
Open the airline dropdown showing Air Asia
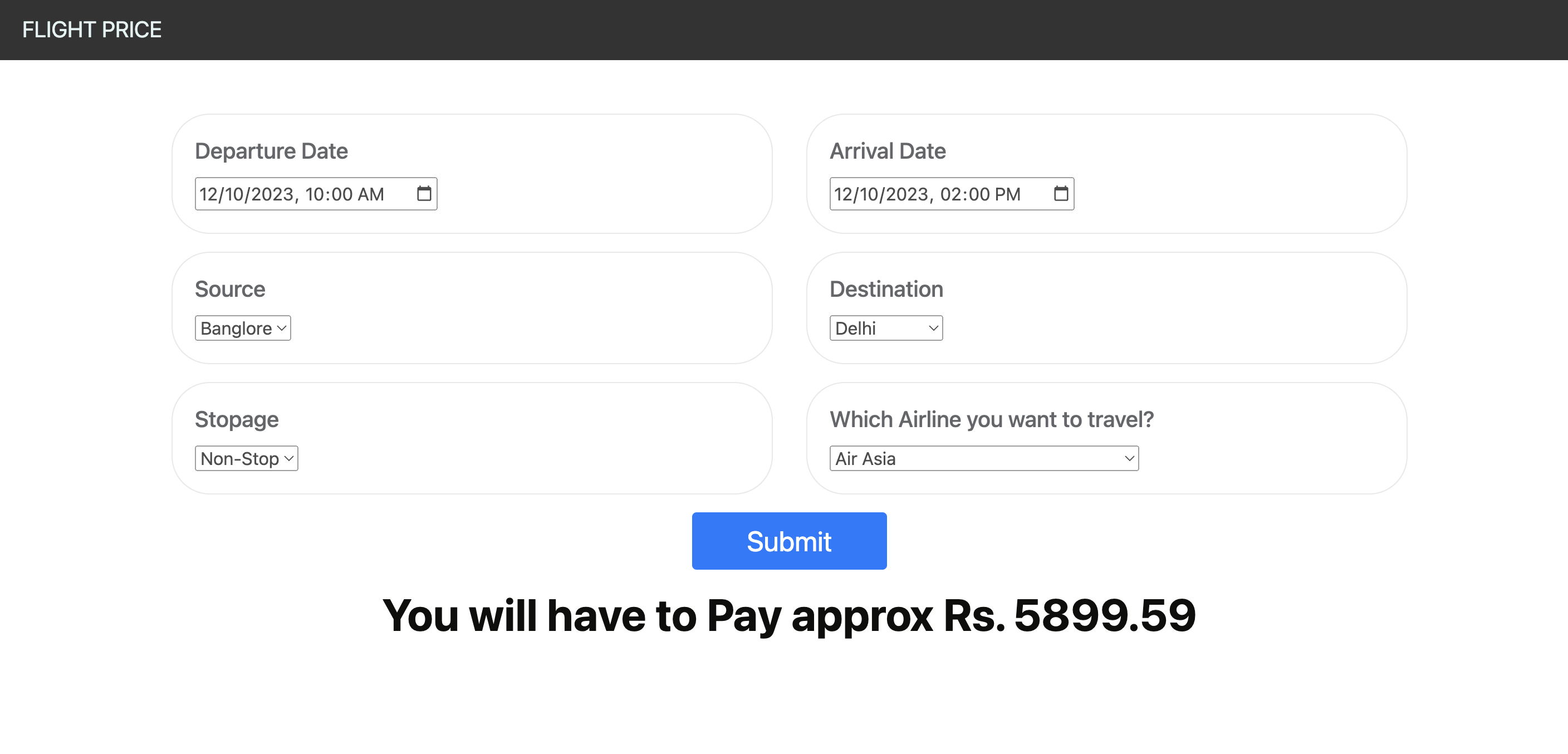tap(984, 458)
